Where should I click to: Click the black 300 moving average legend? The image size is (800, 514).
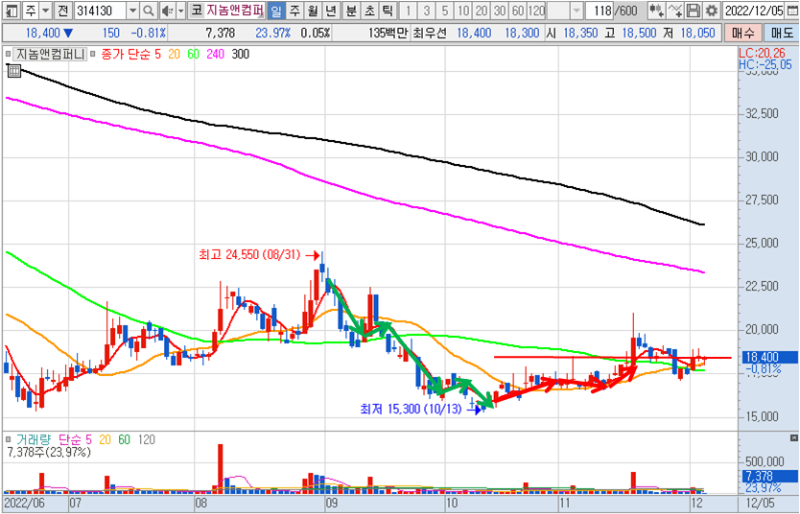point(240,54)
